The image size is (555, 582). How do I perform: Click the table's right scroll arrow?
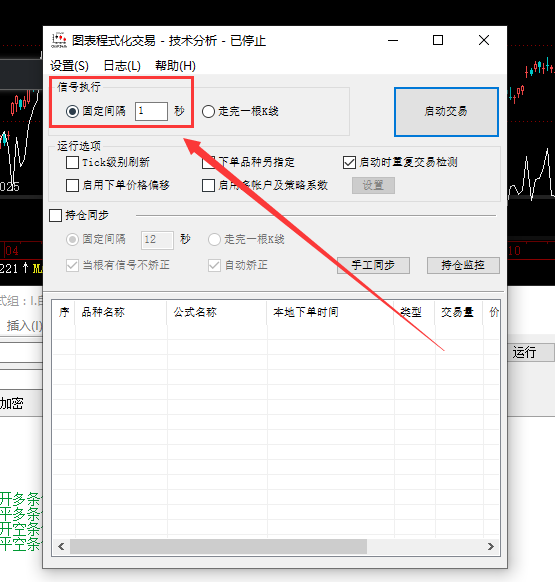491,546
